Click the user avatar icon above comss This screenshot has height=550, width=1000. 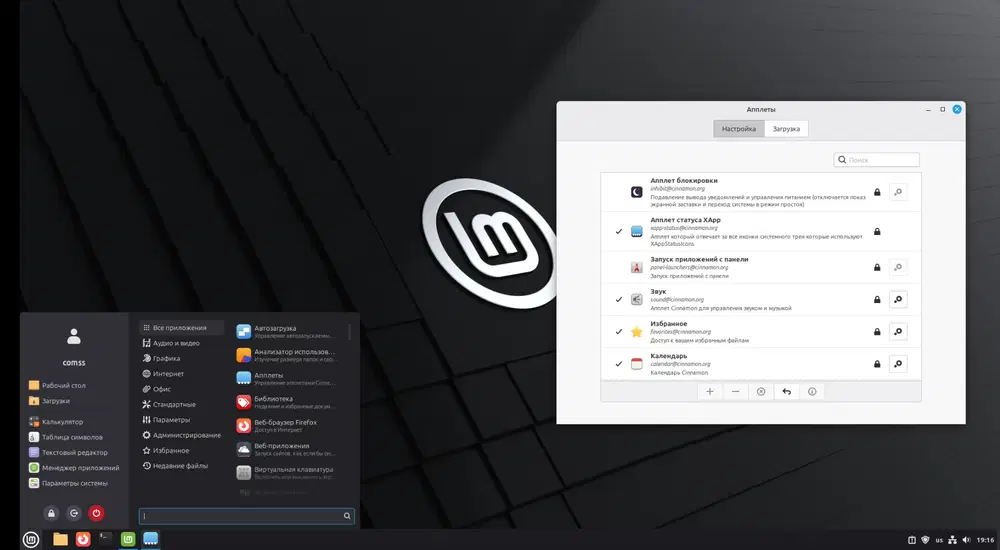pos(74,336)
